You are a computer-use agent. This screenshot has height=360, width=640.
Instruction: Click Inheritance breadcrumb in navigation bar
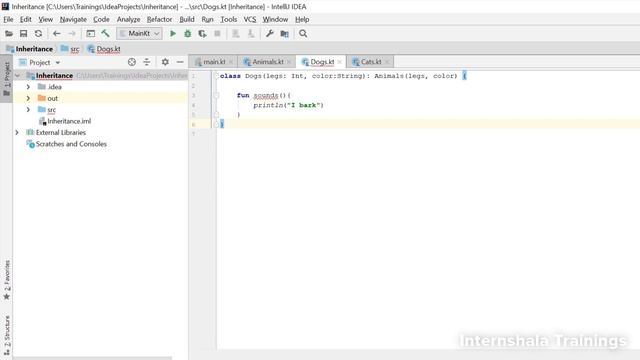[30, 49]
